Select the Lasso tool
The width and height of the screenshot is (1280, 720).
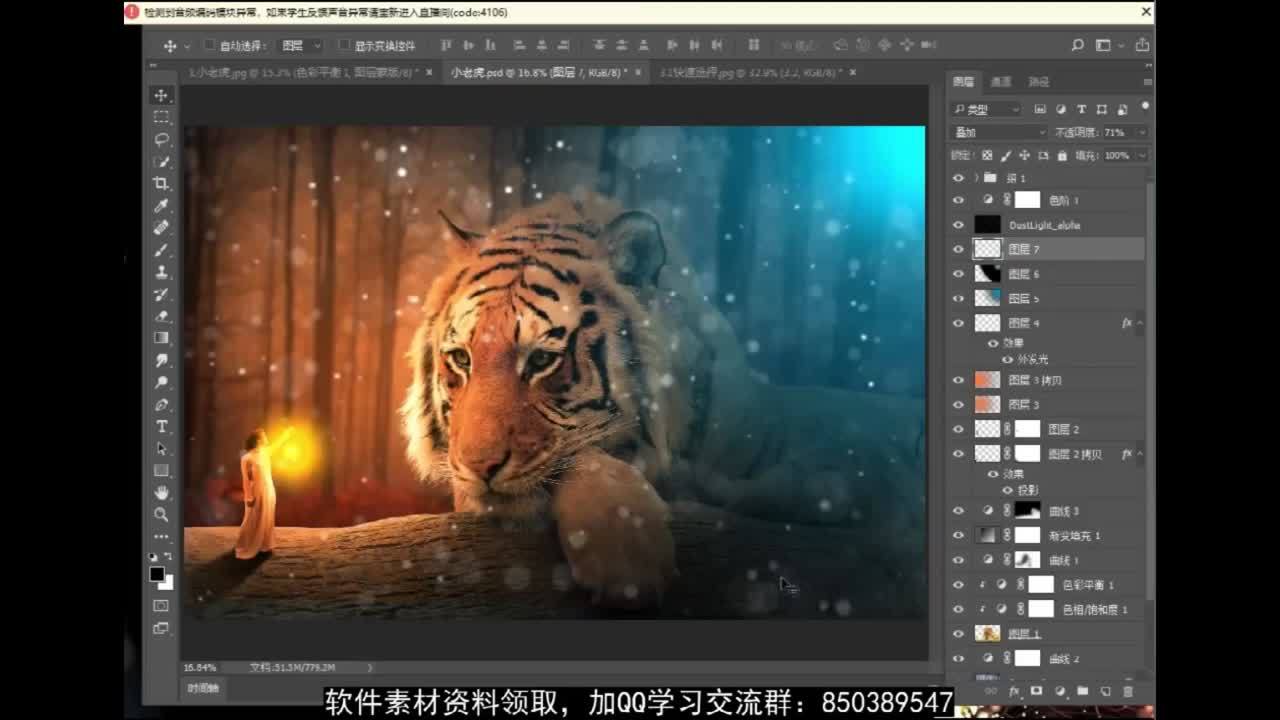tap(161, 139)
